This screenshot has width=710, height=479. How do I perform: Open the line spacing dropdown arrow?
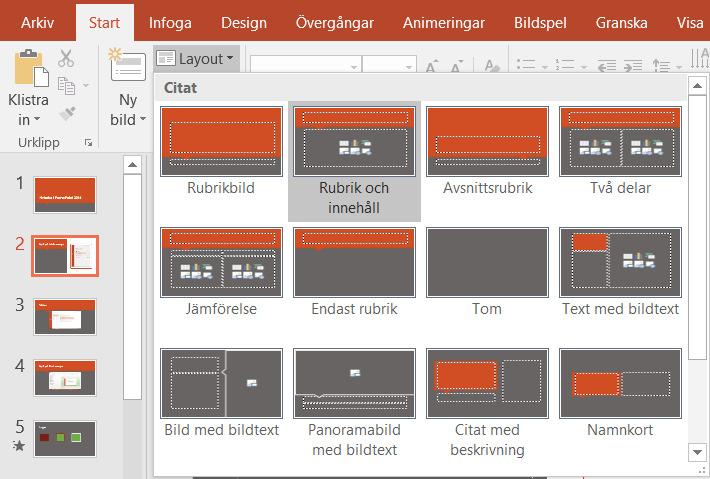(679, 67)
